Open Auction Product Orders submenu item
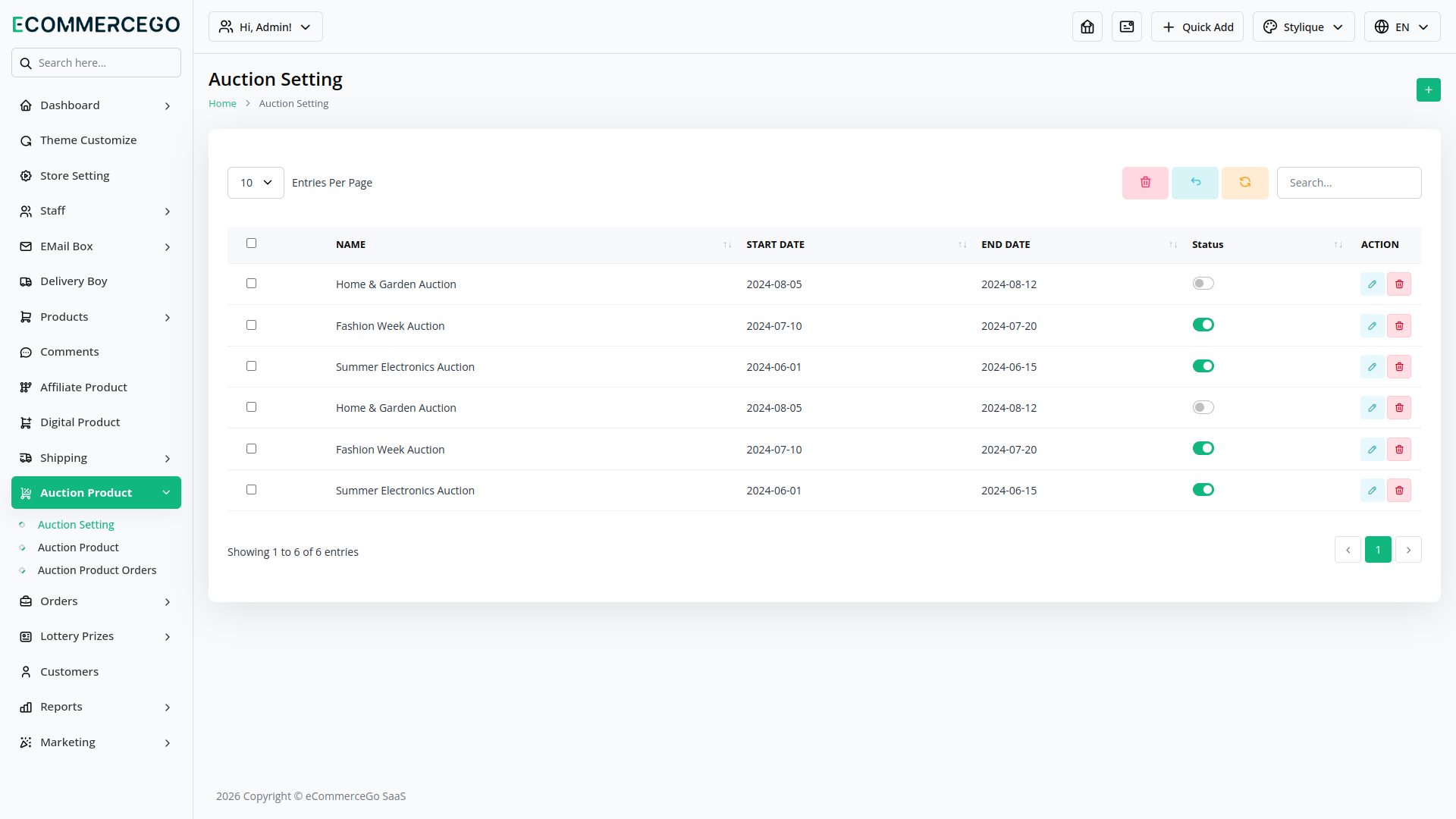The height and width of the screenshot is (819, 1456). pyautogui.click(x=97, y=570)
